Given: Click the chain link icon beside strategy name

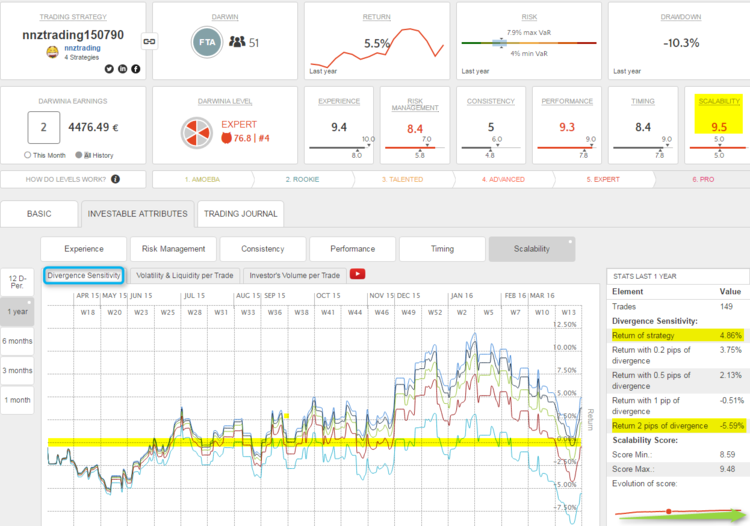Looking at the screenshot, I should click(149, 42).
